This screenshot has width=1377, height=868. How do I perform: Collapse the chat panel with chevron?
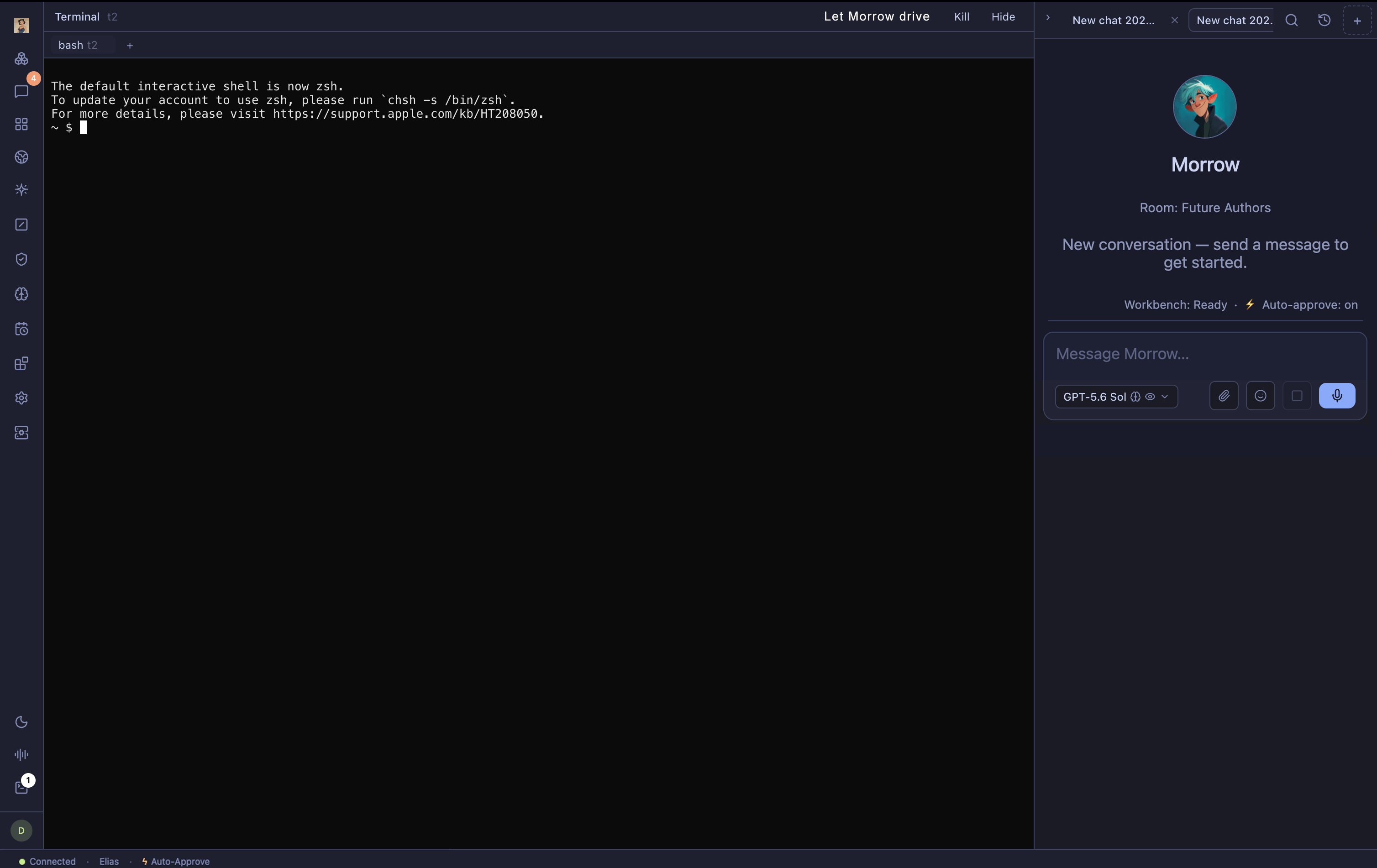pos(1048,18)
